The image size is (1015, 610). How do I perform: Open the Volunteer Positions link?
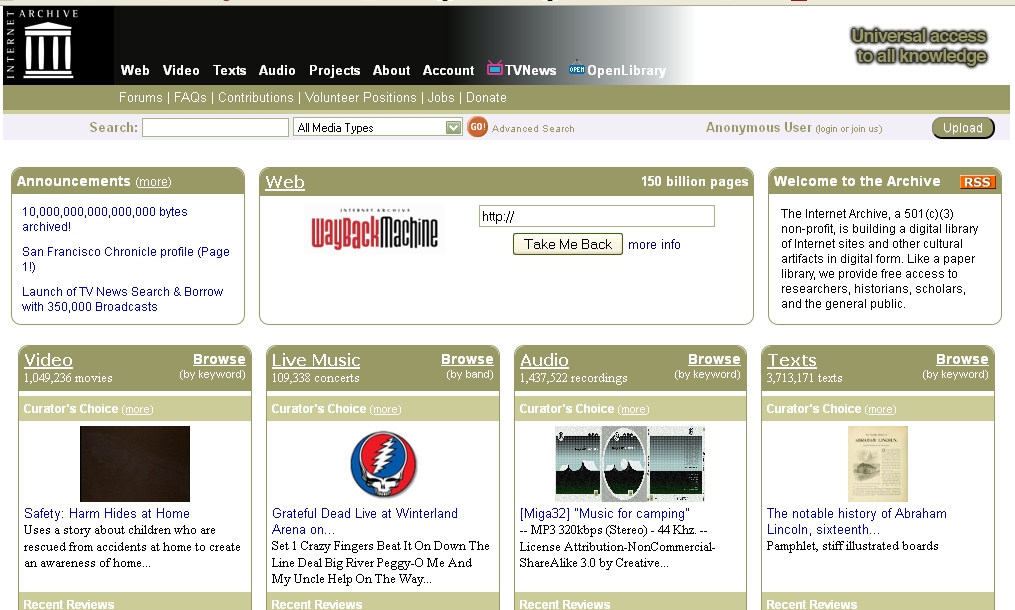(x=361, y=98)
